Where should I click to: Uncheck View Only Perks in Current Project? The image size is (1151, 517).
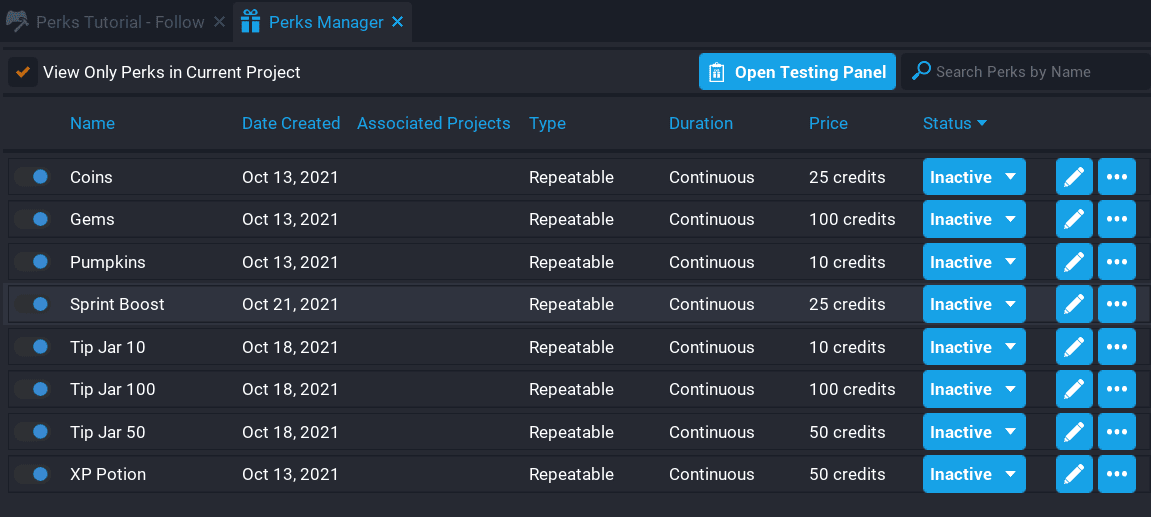coord(22,72)
